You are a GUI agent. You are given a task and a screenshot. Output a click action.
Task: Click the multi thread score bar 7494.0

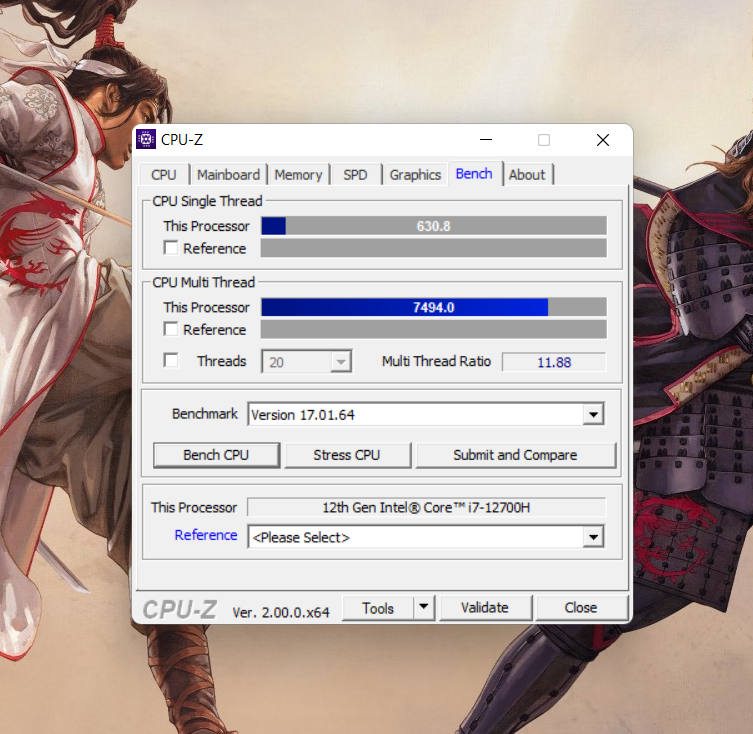pos(434,307)
